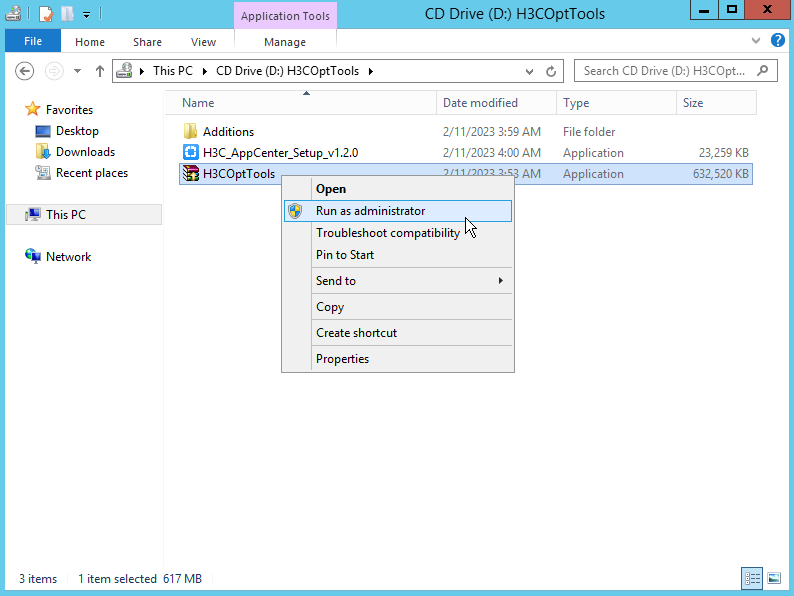The image size is (794, 596).
Task: Open Help with the question mark icon
Action: [x=777, y=40]
